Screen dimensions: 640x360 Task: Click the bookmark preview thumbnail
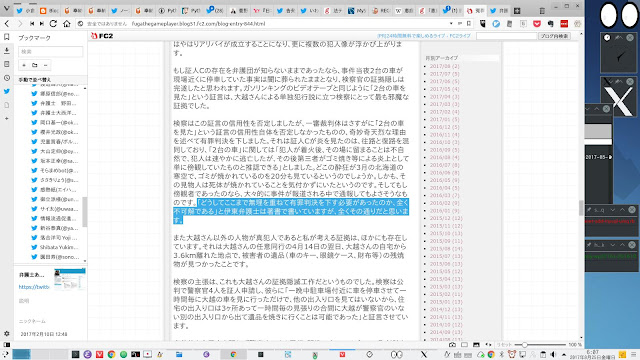click(x=69, y=280)
